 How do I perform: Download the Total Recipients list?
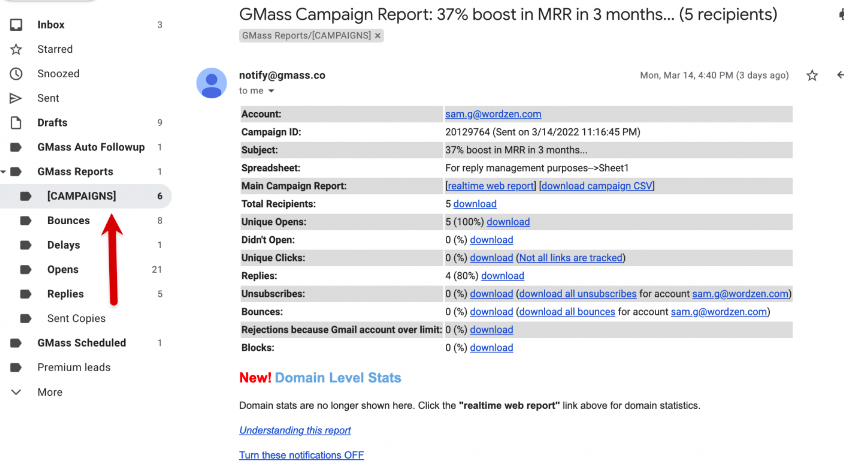click(475, 204)
